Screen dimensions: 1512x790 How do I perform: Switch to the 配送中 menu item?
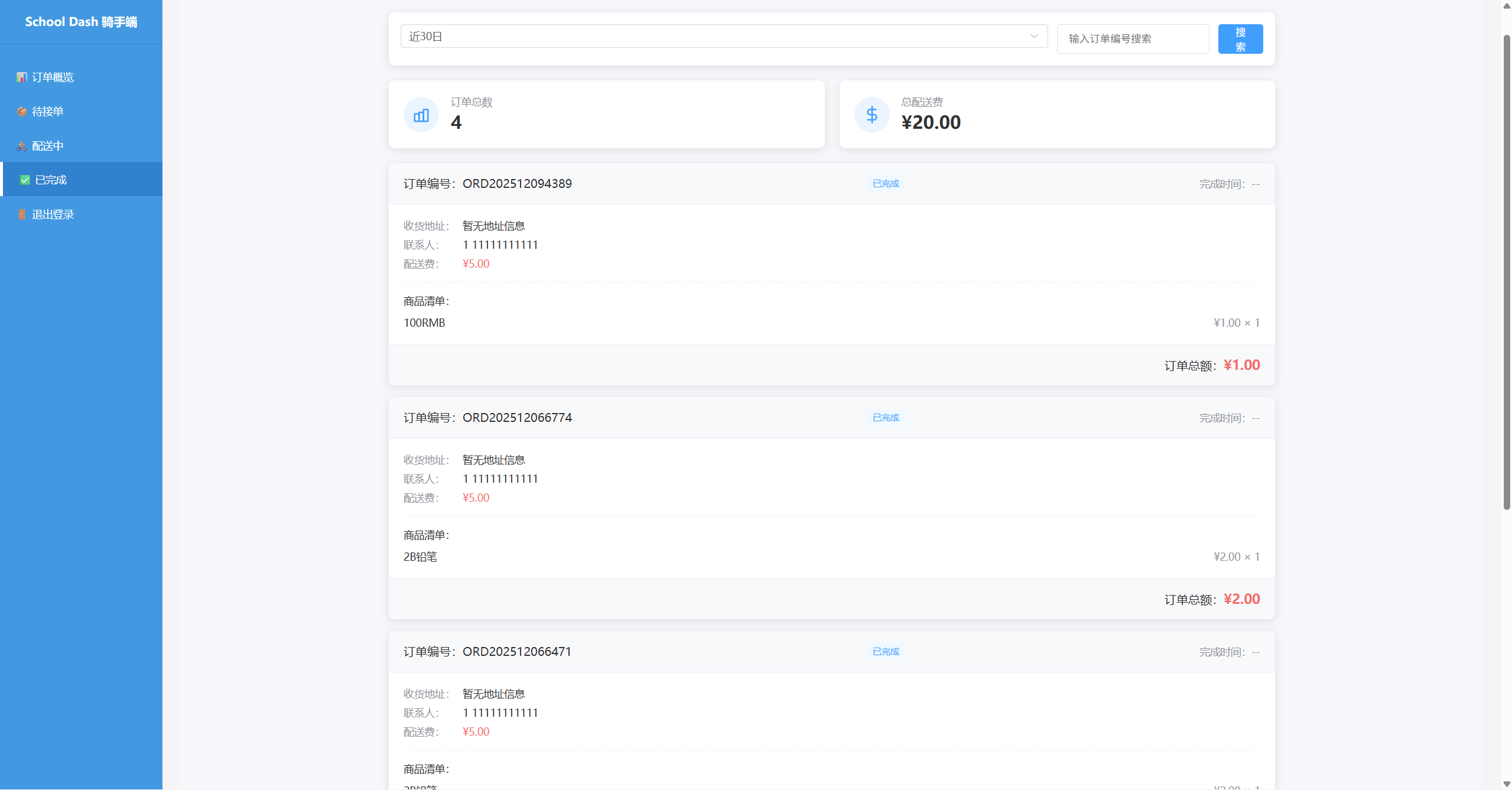48,146
